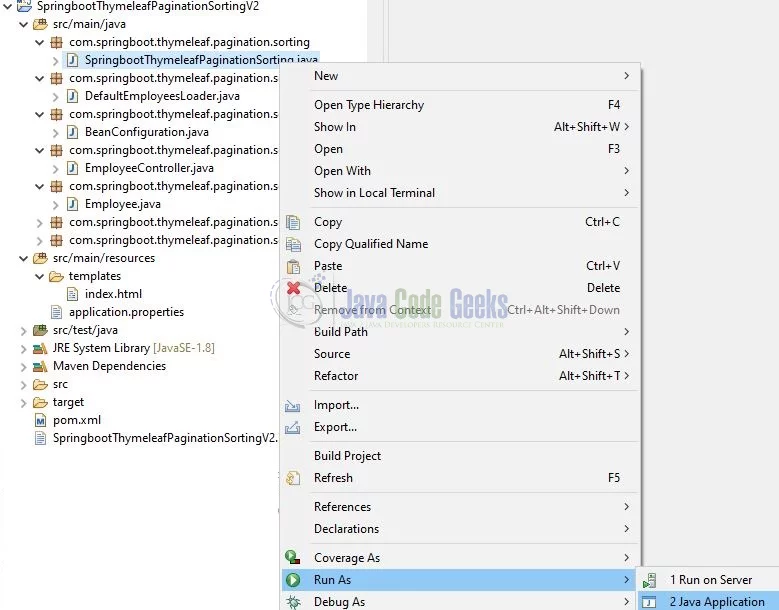Click the Import icon

293,405
